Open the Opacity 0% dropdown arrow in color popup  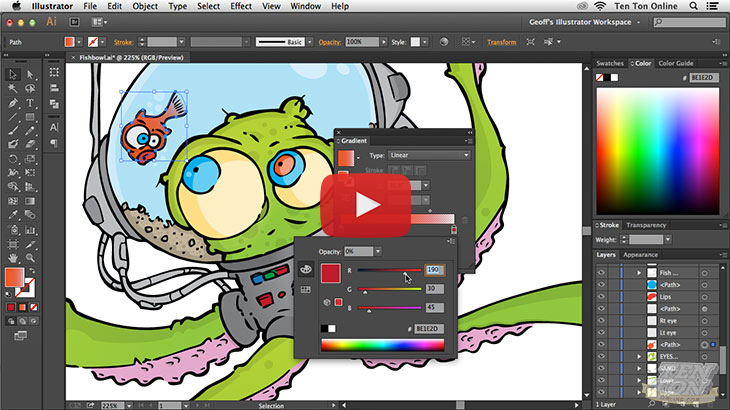tap(378, 251)
